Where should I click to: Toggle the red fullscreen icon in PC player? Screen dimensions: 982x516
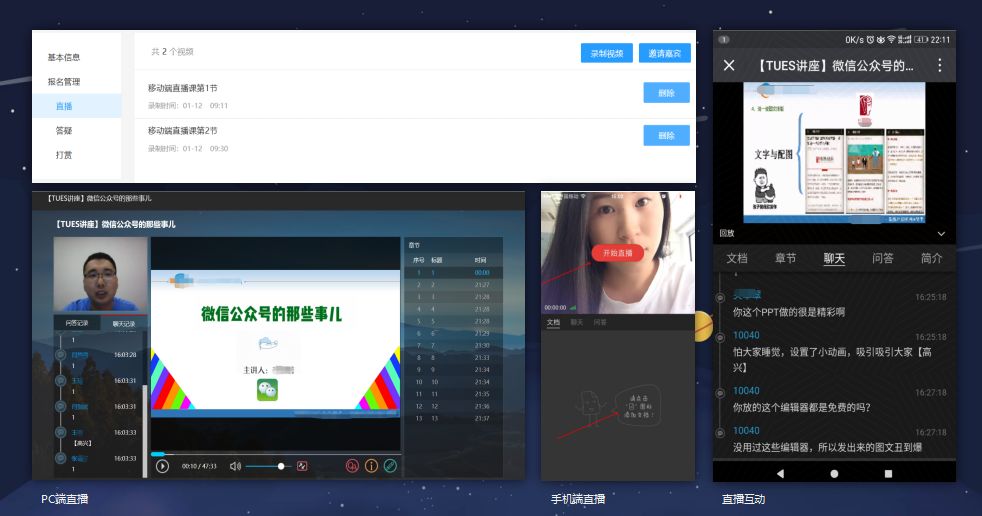coord(302,466)
